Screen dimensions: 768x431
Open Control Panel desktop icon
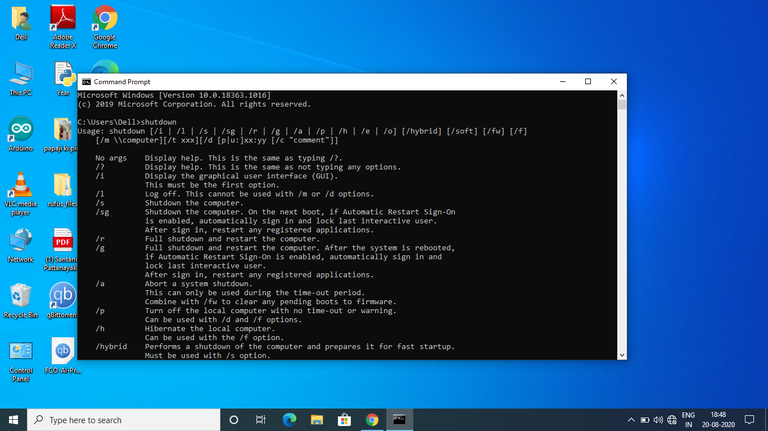(21, 361)
